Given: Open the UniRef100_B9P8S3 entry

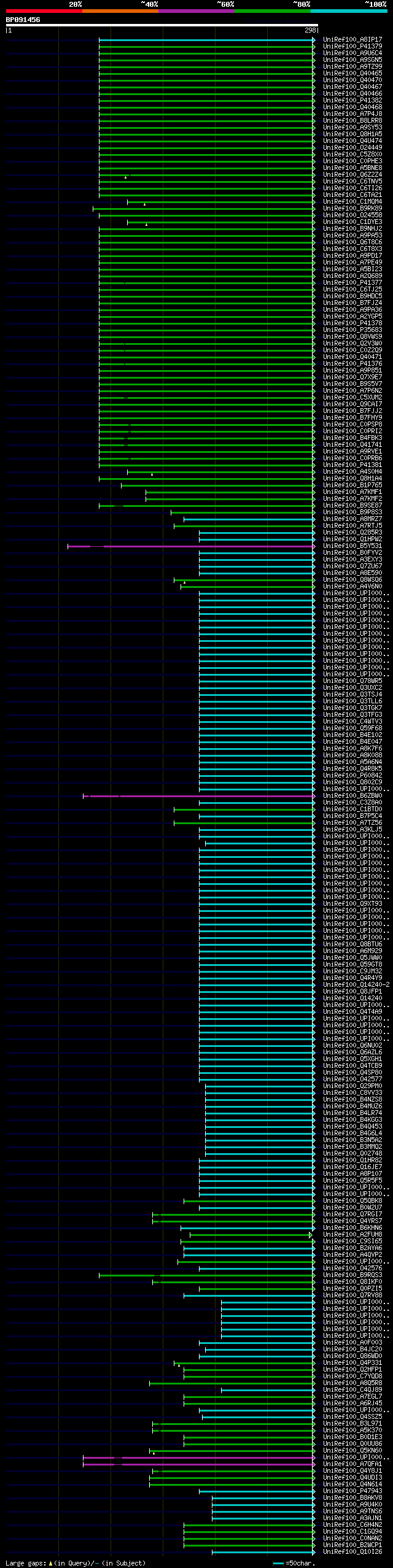Looking at the screenshot, I should pos(352,512).
